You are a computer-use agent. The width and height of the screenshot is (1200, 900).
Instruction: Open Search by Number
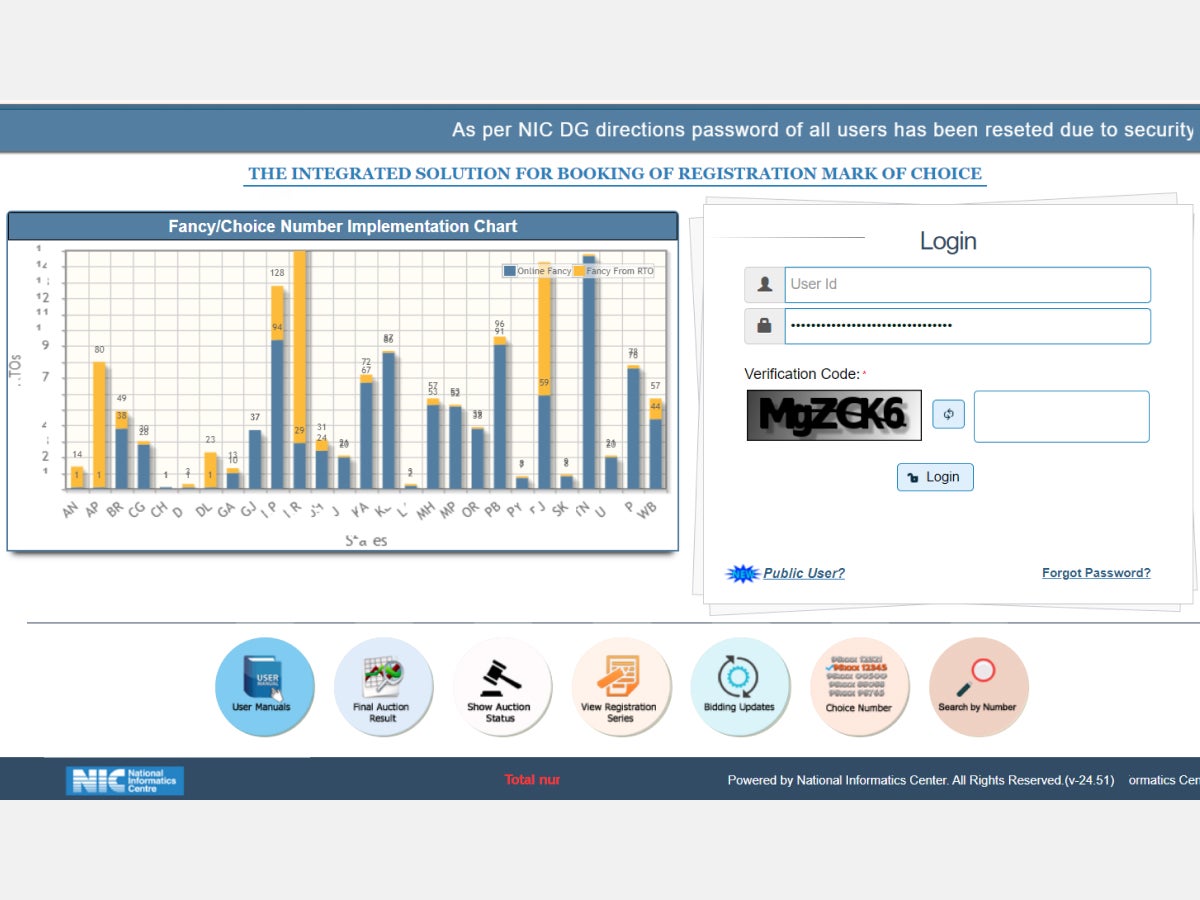[978, 686]
